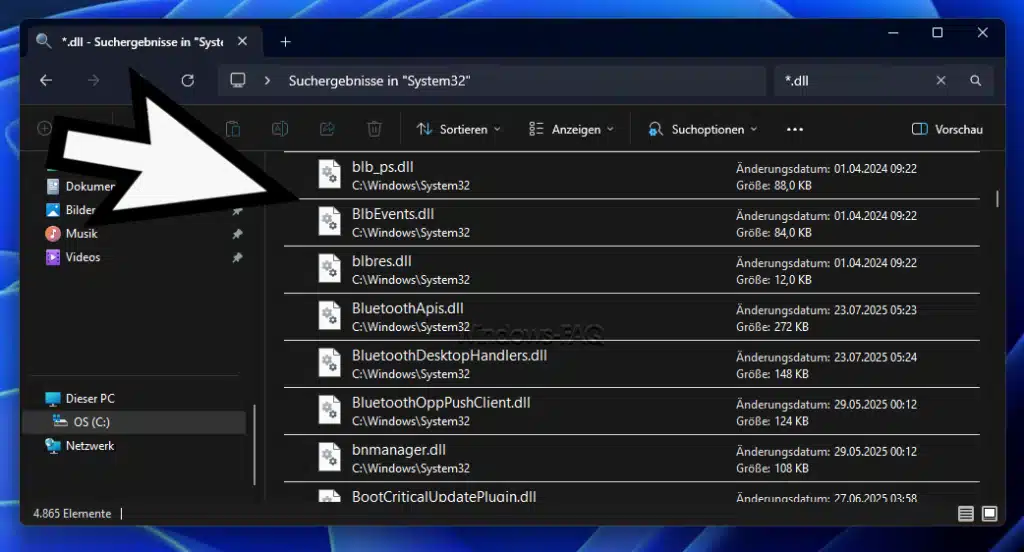
Task: Toggle the Vorschau preview pane
Action: (947, 129)
